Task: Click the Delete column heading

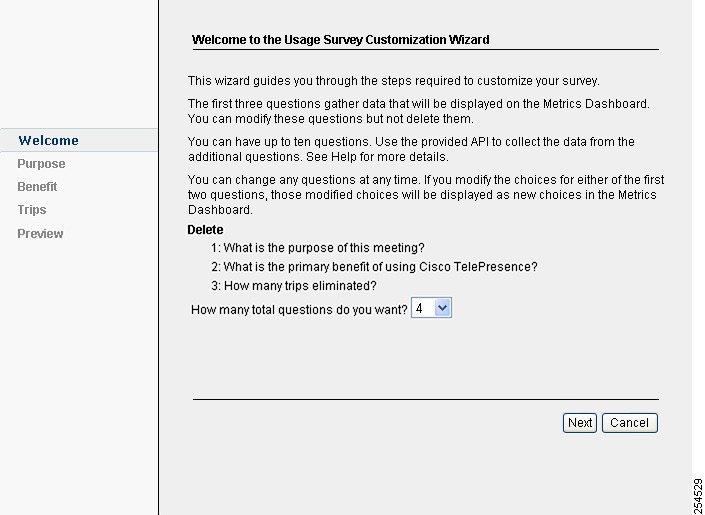Action: click(205, 230)
